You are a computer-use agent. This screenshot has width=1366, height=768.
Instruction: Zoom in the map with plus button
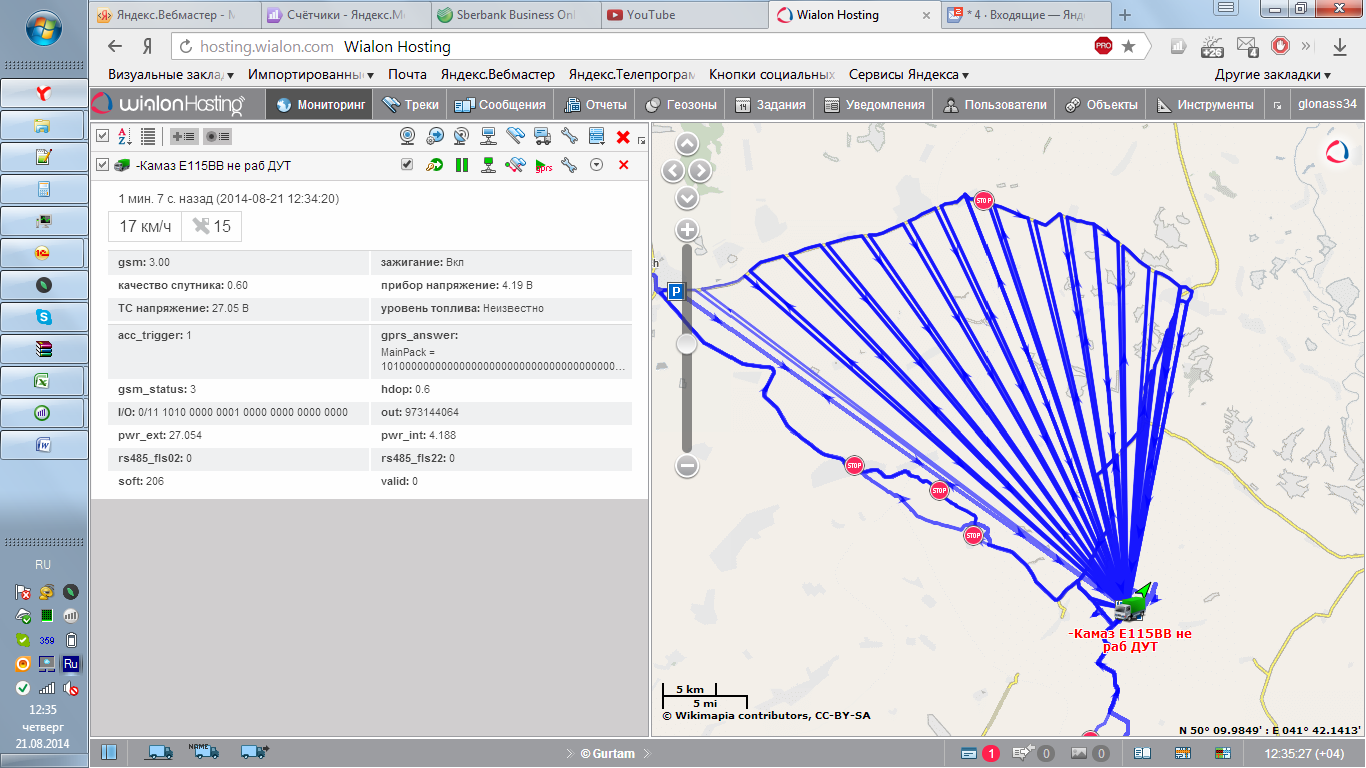687,229
